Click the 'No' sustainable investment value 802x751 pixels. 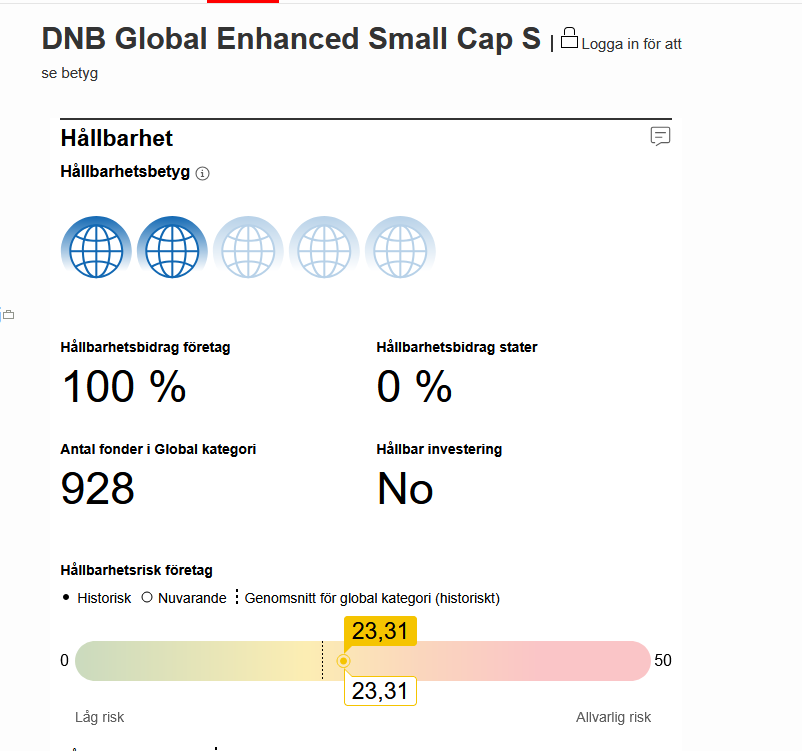click(405, 489)
